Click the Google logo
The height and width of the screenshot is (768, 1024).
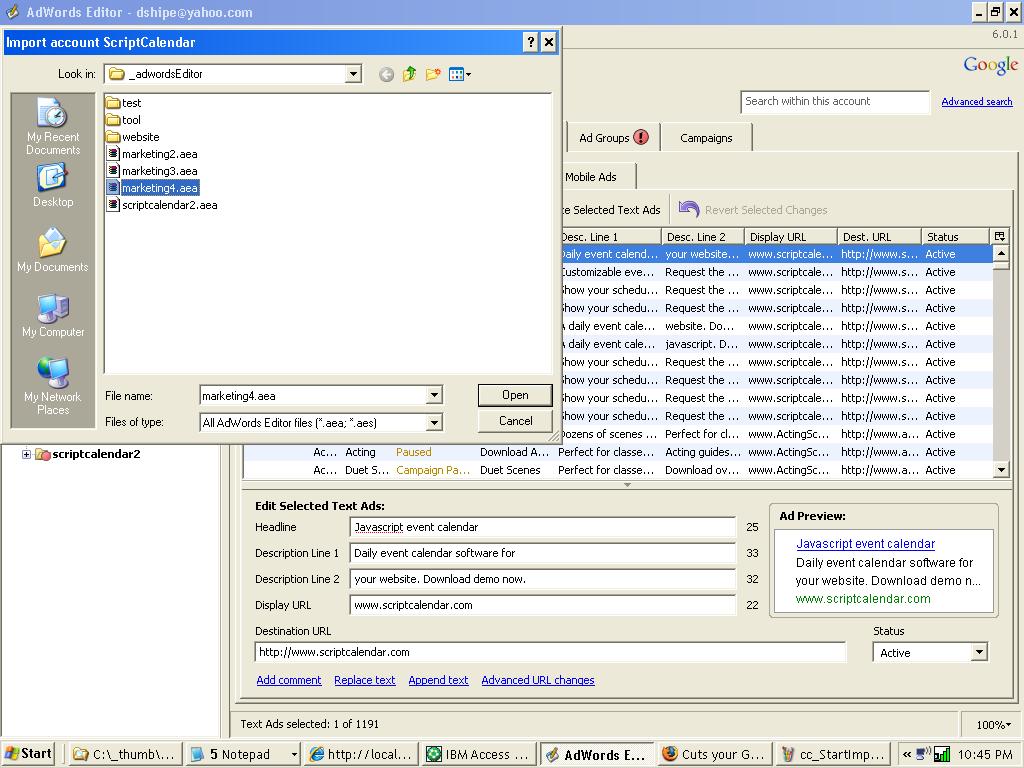pyautogui.click(x=991, y=65)
